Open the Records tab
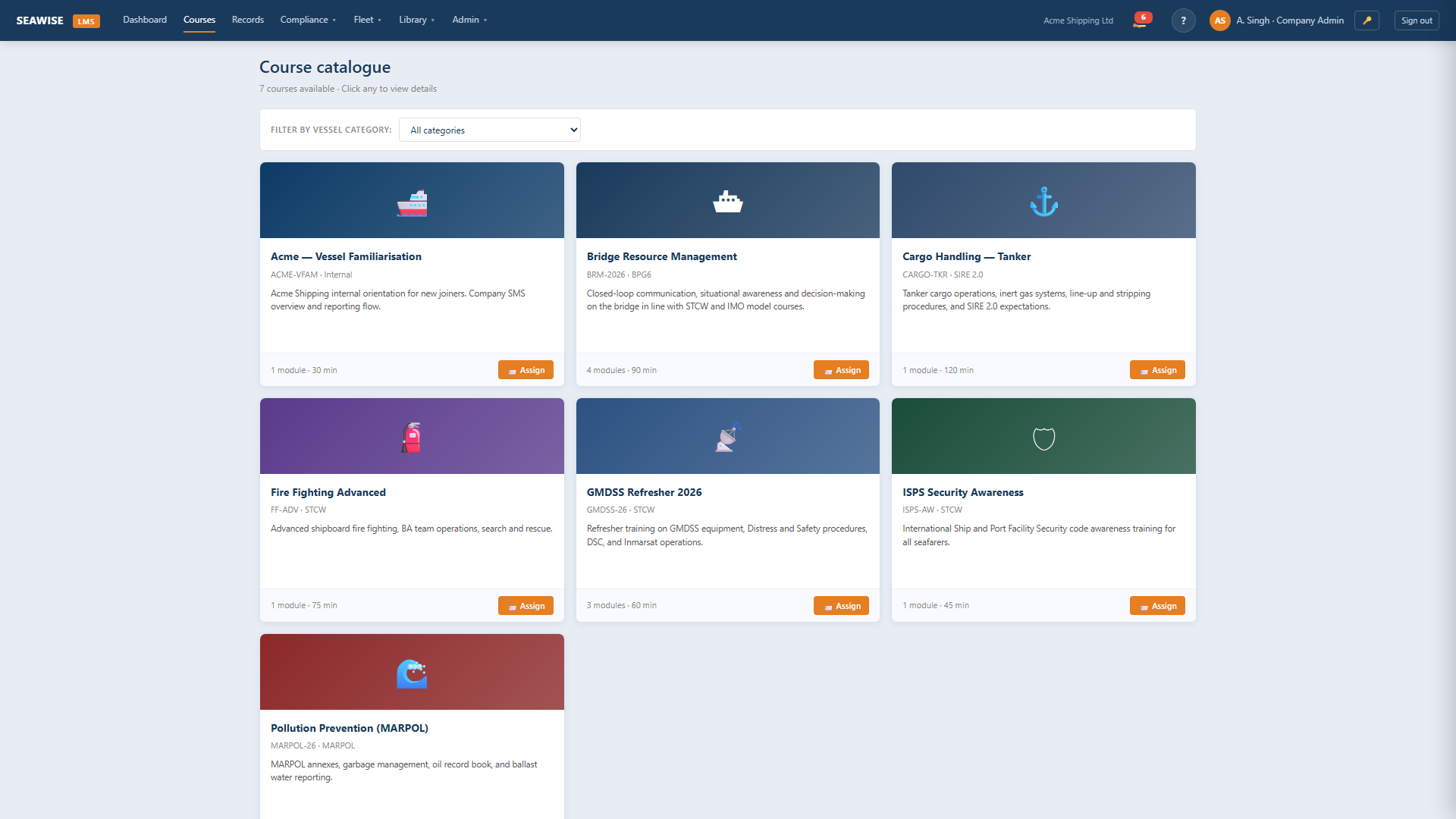Viewport: 1456px width, 819px height. click(x=248, y=20)
